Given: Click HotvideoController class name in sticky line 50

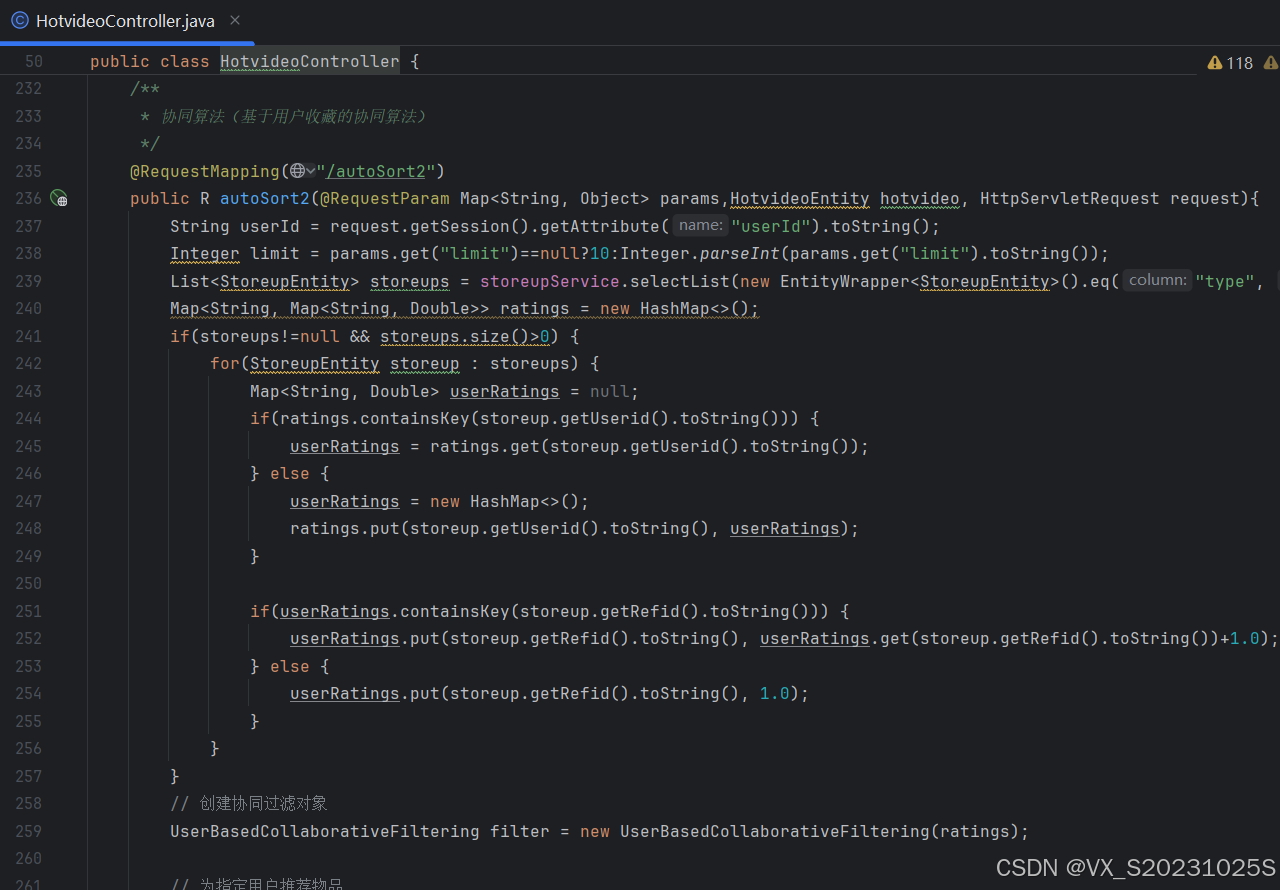Looking at the screenshot, I should [x=309, y=62].
